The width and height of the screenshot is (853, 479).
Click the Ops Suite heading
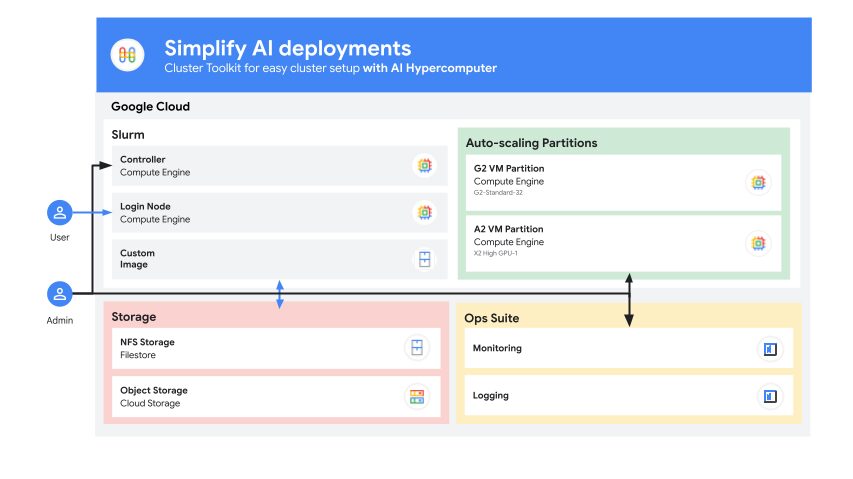(x=492, y=318)
